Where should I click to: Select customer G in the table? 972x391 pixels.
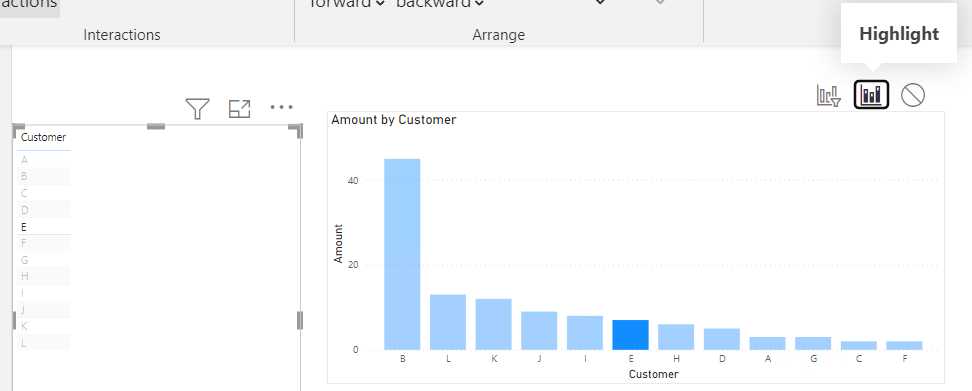(43, 260)
